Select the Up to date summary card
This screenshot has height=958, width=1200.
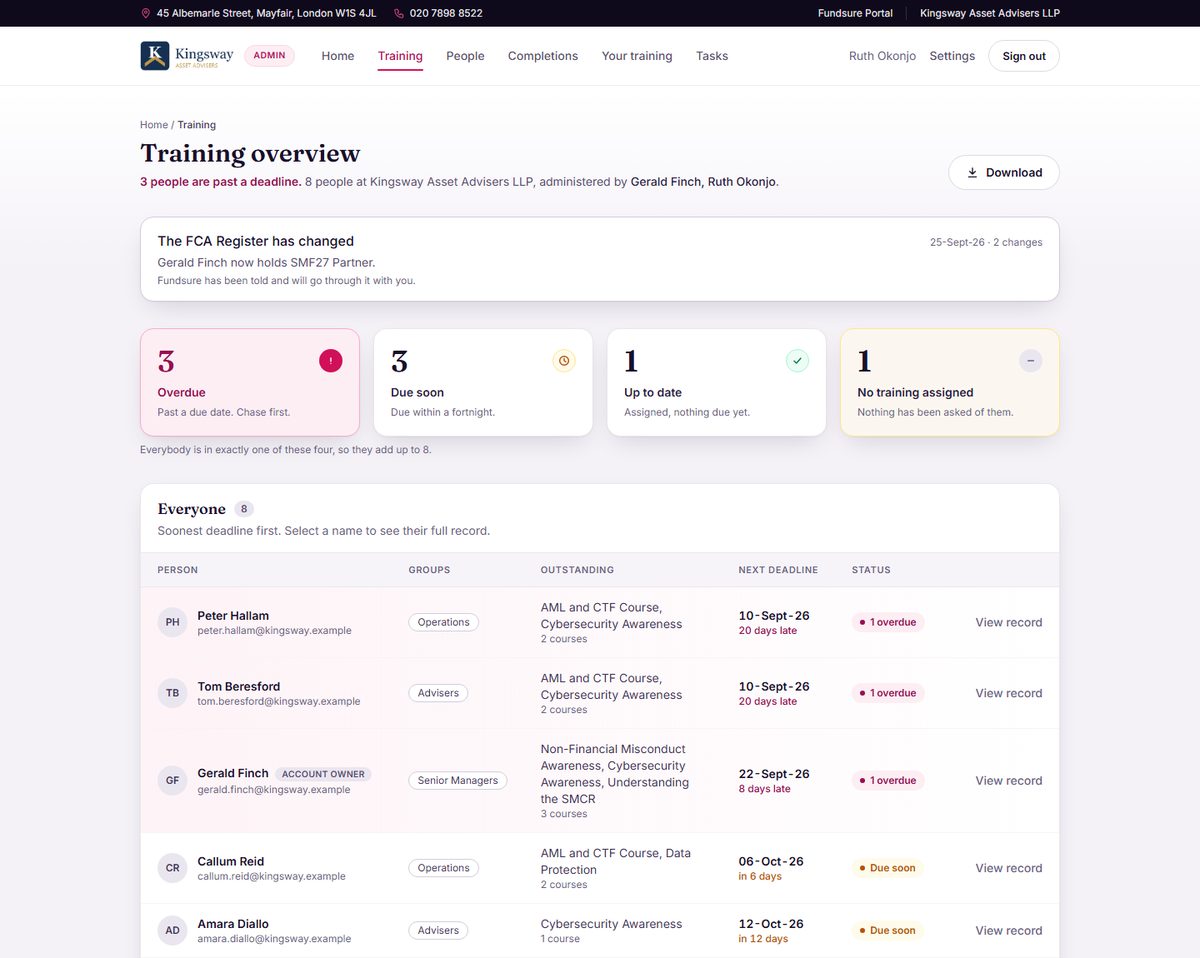[717, 382]
